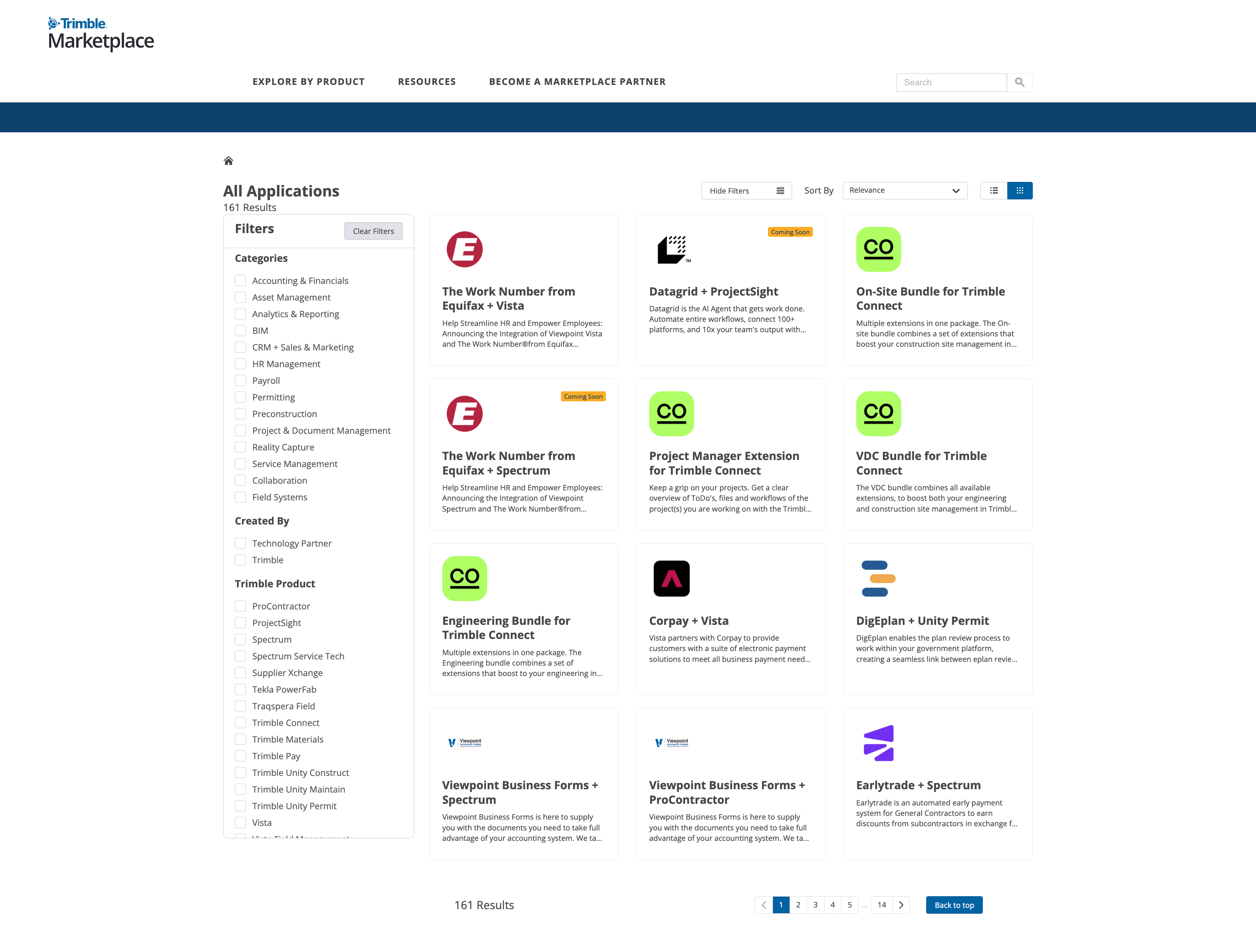Click the Clear Filters button
Image resolution: width=1256 pixels, height=952 pixels.
coord(373,231)
